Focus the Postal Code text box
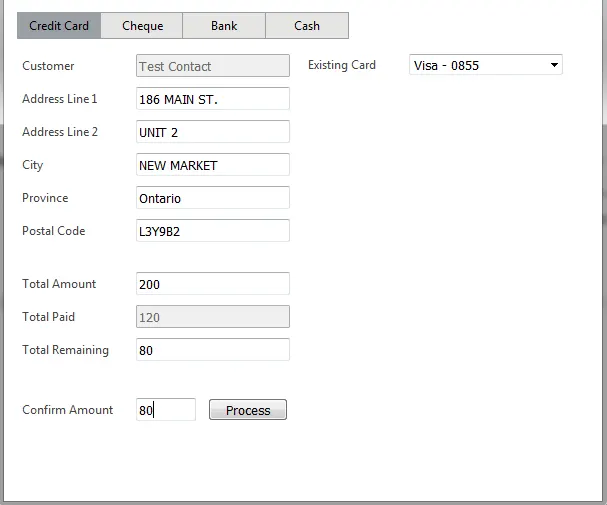Viewport: 607px width, 505px height. [212, 231]
